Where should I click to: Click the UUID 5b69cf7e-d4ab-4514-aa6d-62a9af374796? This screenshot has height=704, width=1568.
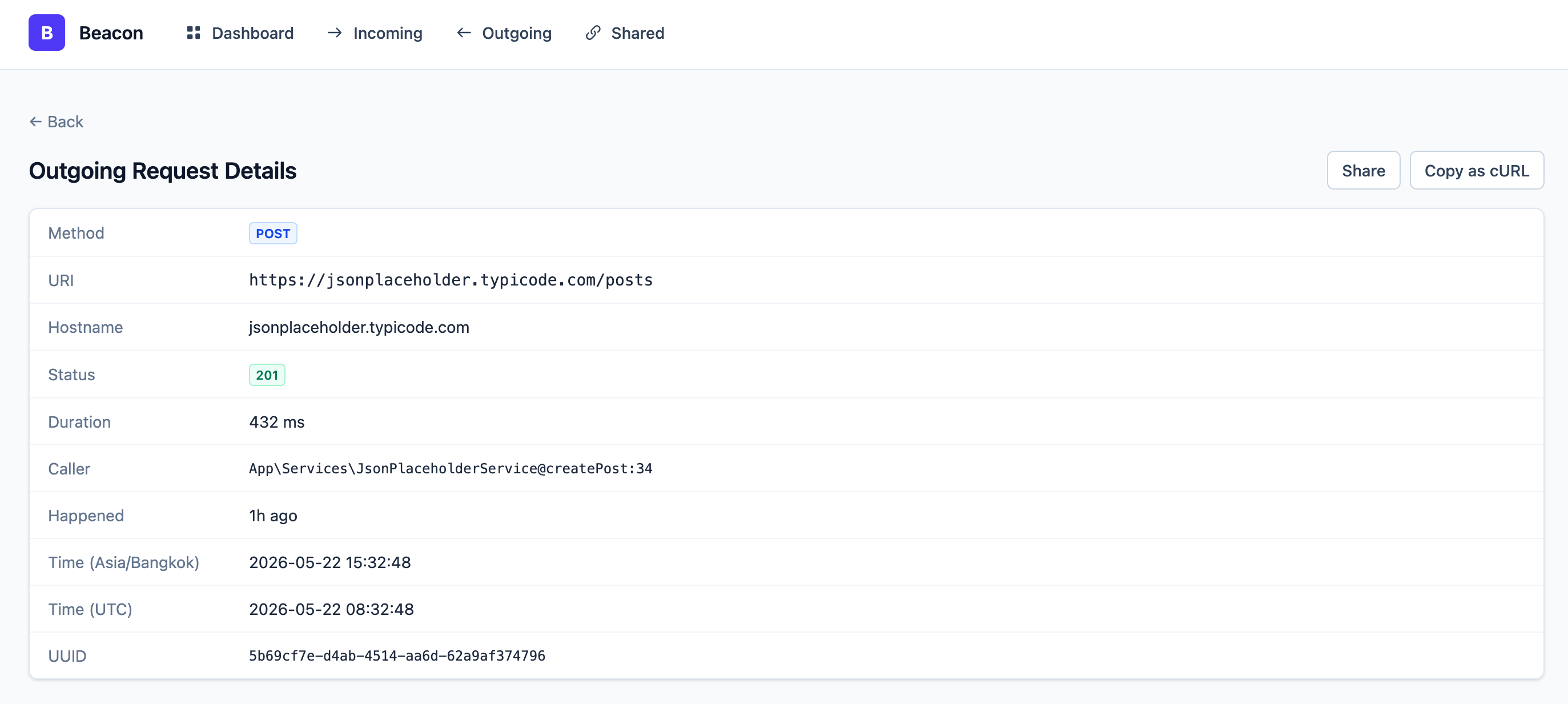[x=397, y=656]
